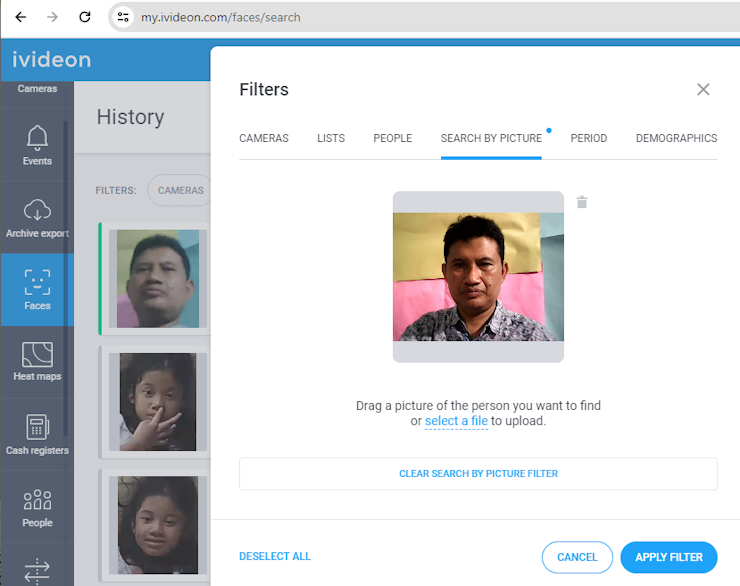Switch to the Demographics tab
Screen dimensions: 740x586
pyautogui.click(x=676, y=138)
